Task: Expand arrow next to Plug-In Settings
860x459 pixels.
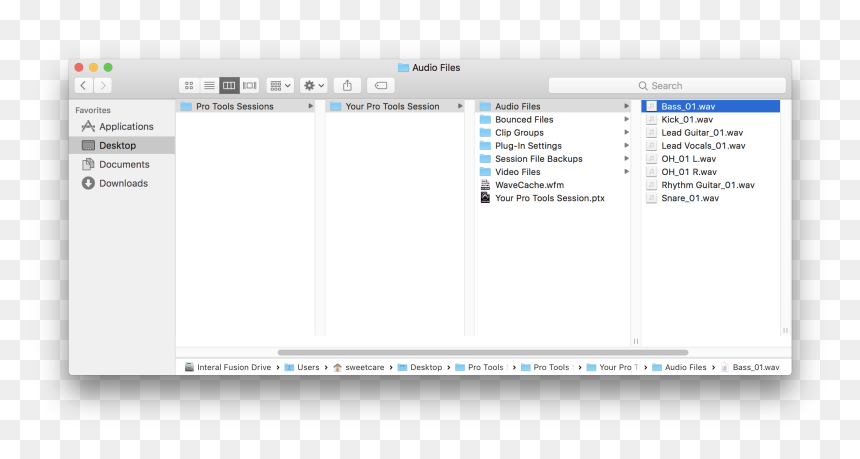Action: click(626, 146)
